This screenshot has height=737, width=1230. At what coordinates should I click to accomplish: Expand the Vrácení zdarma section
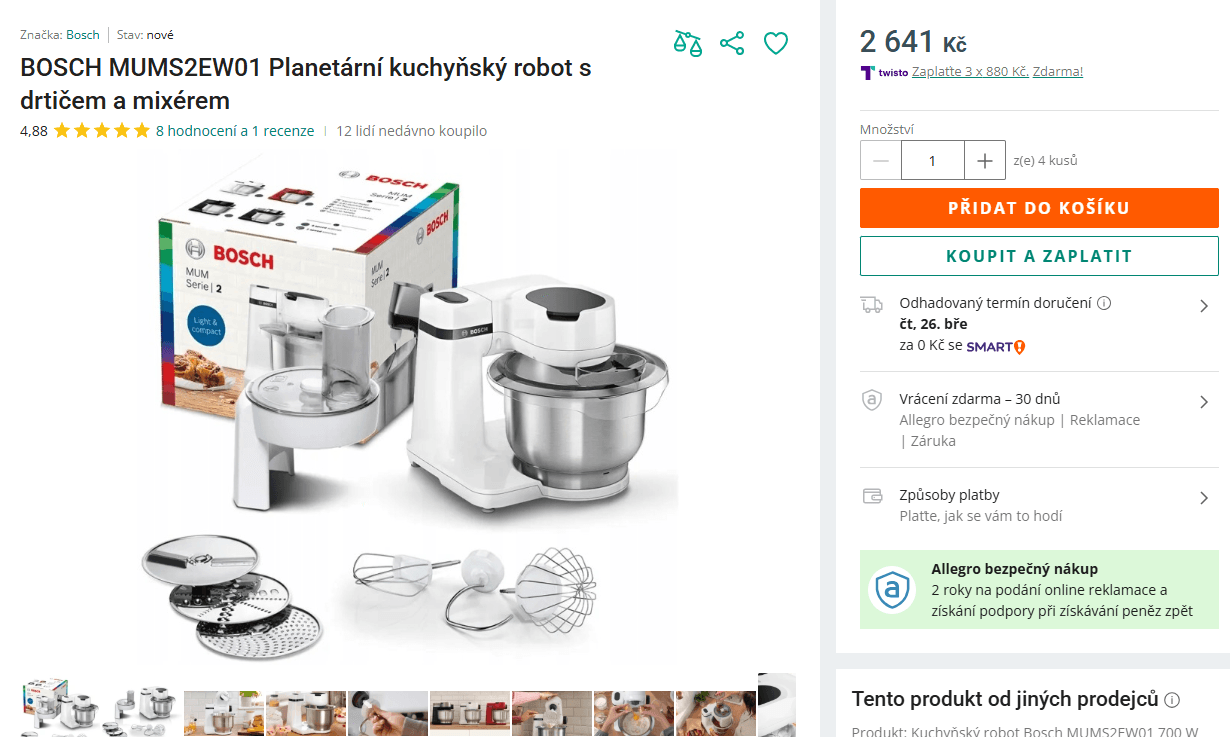tap(1206, 401)
